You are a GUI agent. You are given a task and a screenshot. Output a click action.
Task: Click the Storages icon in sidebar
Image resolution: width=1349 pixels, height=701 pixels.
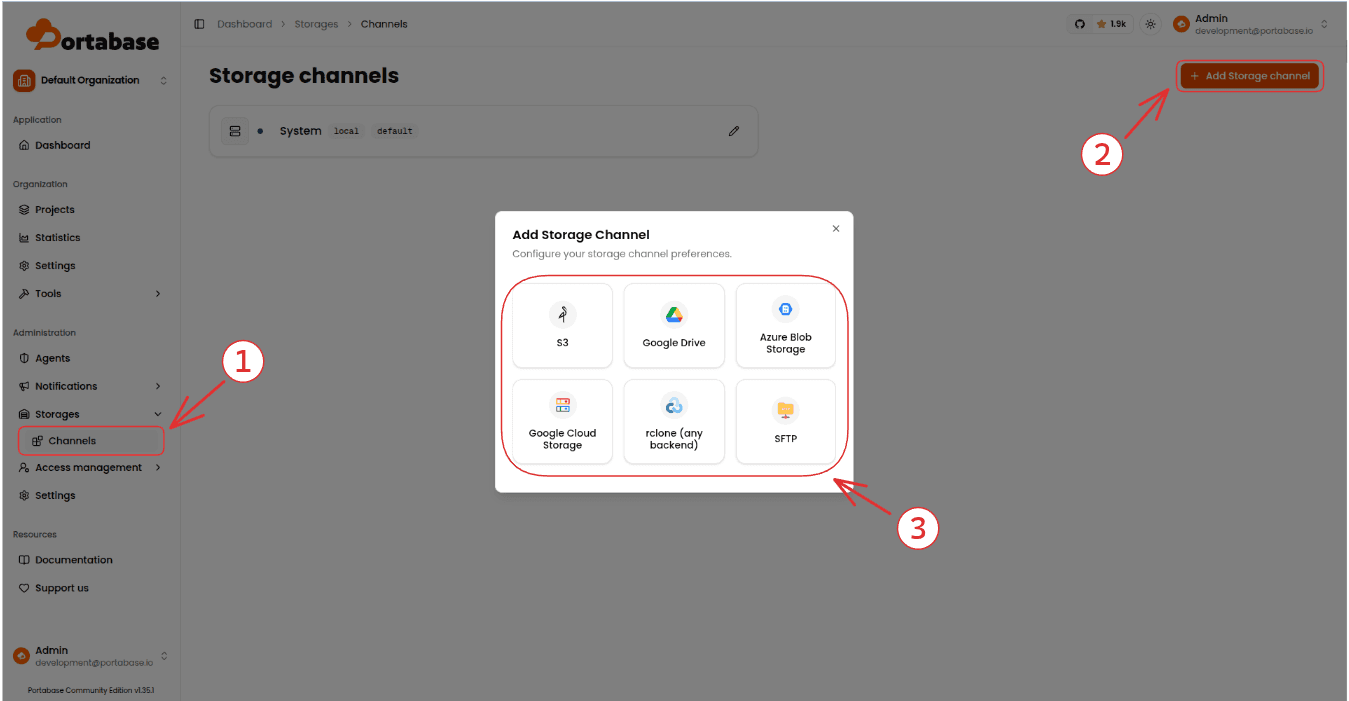(x=25, y=414)
